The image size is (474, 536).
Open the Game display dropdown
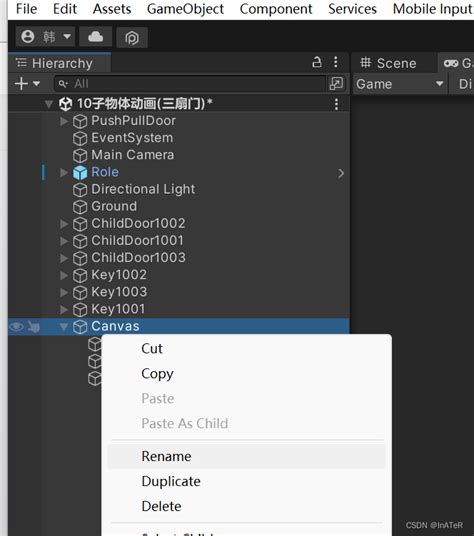click(399, 84)
